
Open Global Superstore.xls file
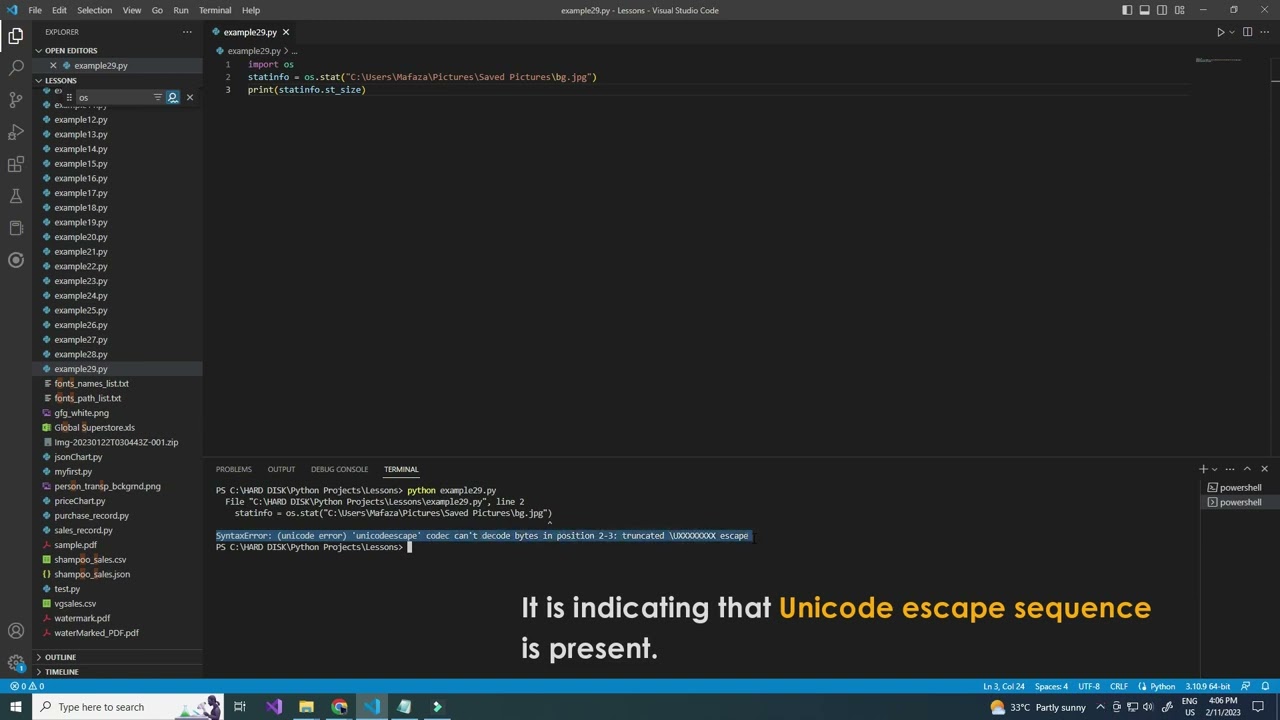click(x=94, y=428)
